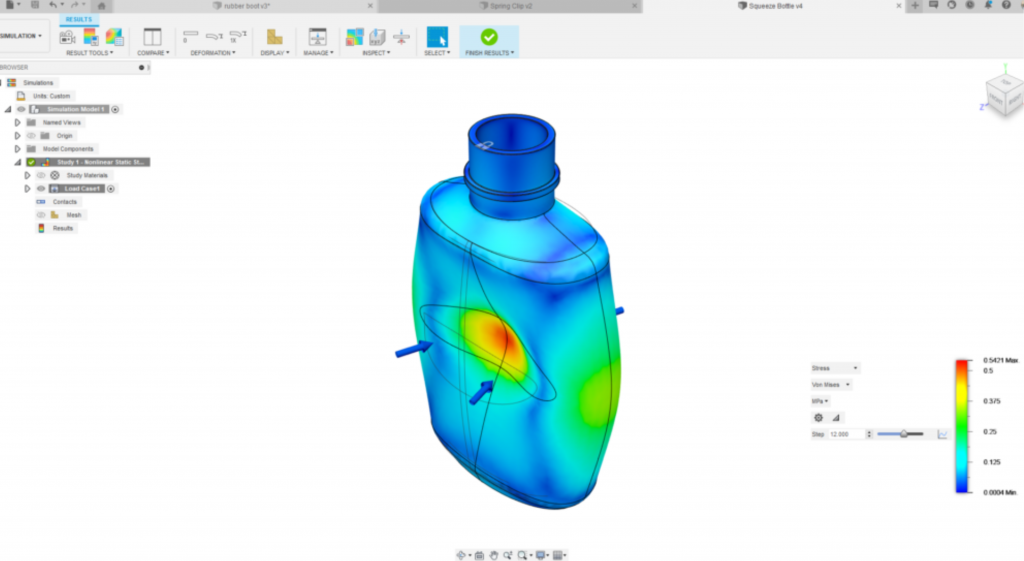Toggle visibility of Simulation Model 1
1024x561 pixels.
(x=22, y=109)
